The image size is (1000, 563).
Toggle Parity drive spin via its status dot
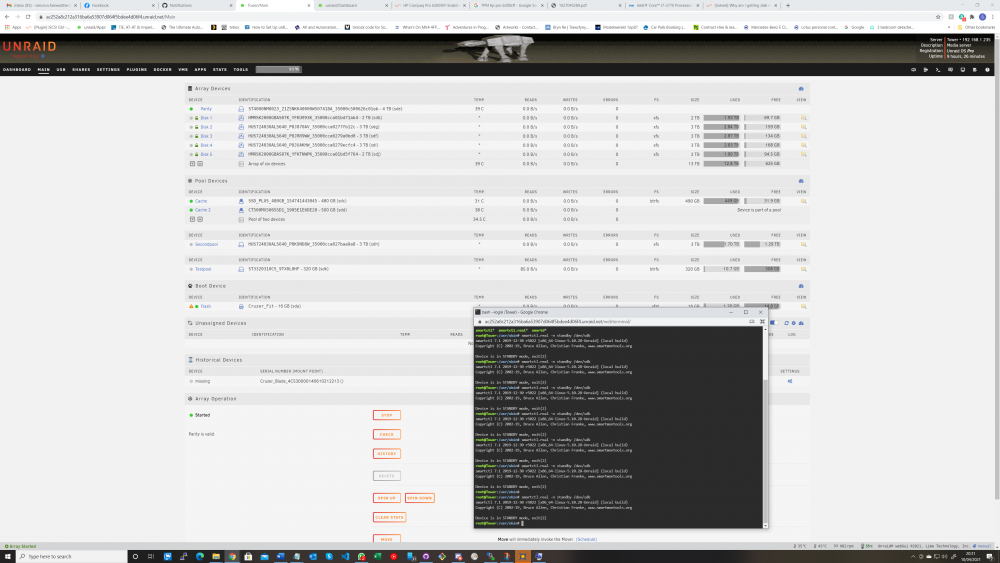tap(191, 109)
